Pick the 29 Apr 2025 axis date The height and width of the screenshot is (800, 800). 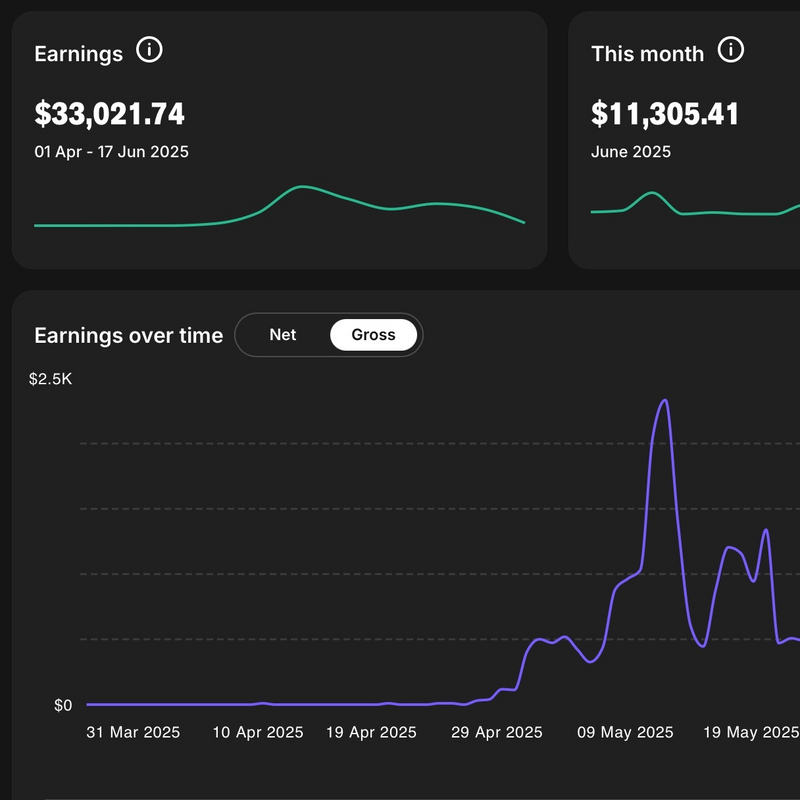pos(495,732)
